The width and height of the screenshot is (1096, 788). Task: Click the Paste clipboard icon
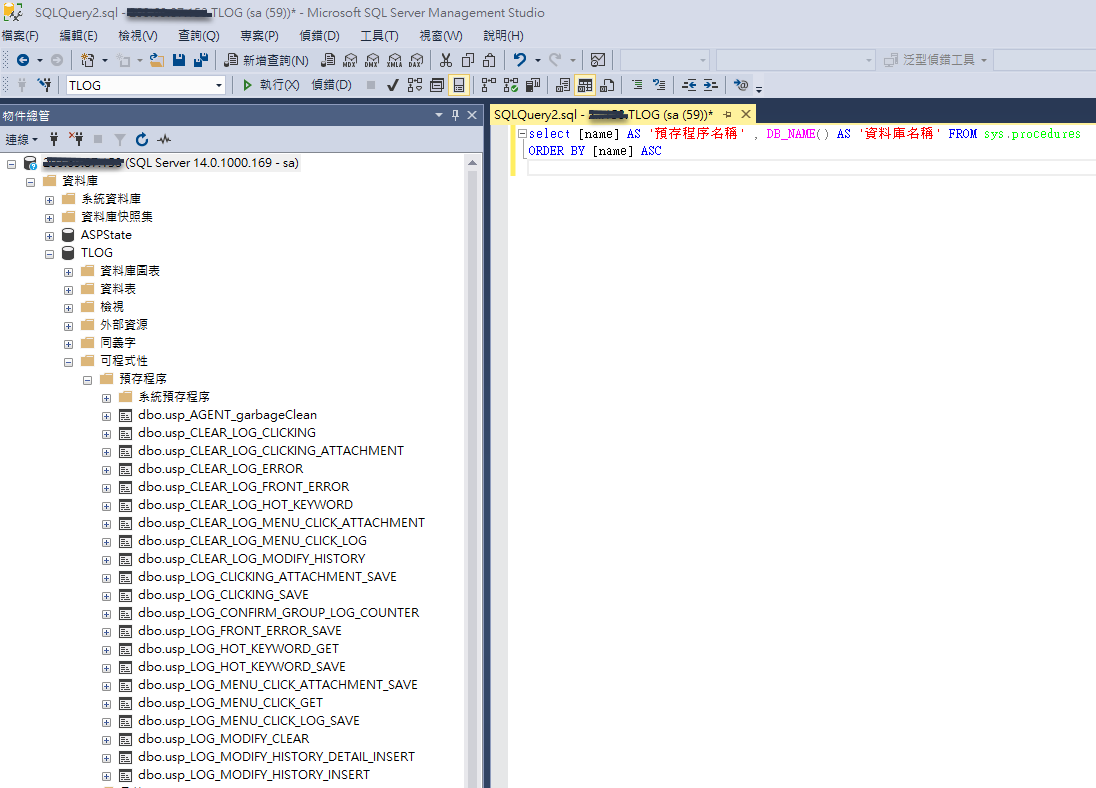click(x=489, y=60)
